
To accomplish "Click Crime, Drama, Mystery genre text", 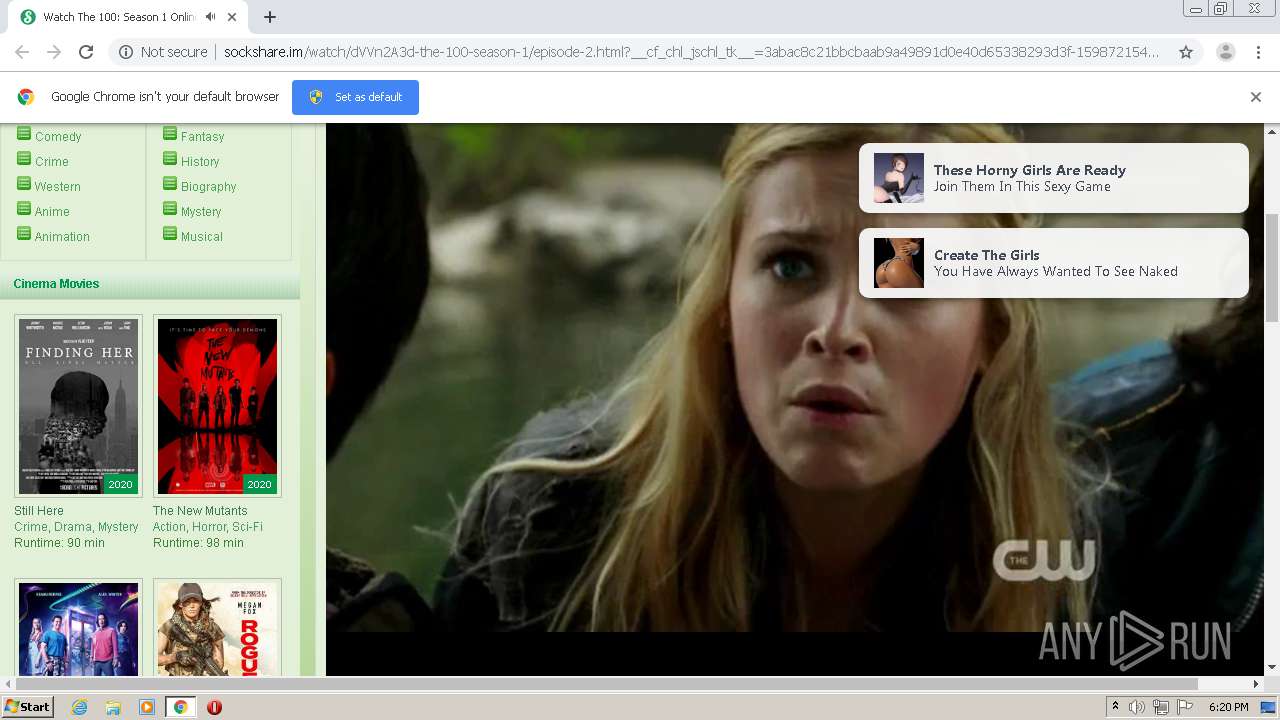I will [76, 527].
